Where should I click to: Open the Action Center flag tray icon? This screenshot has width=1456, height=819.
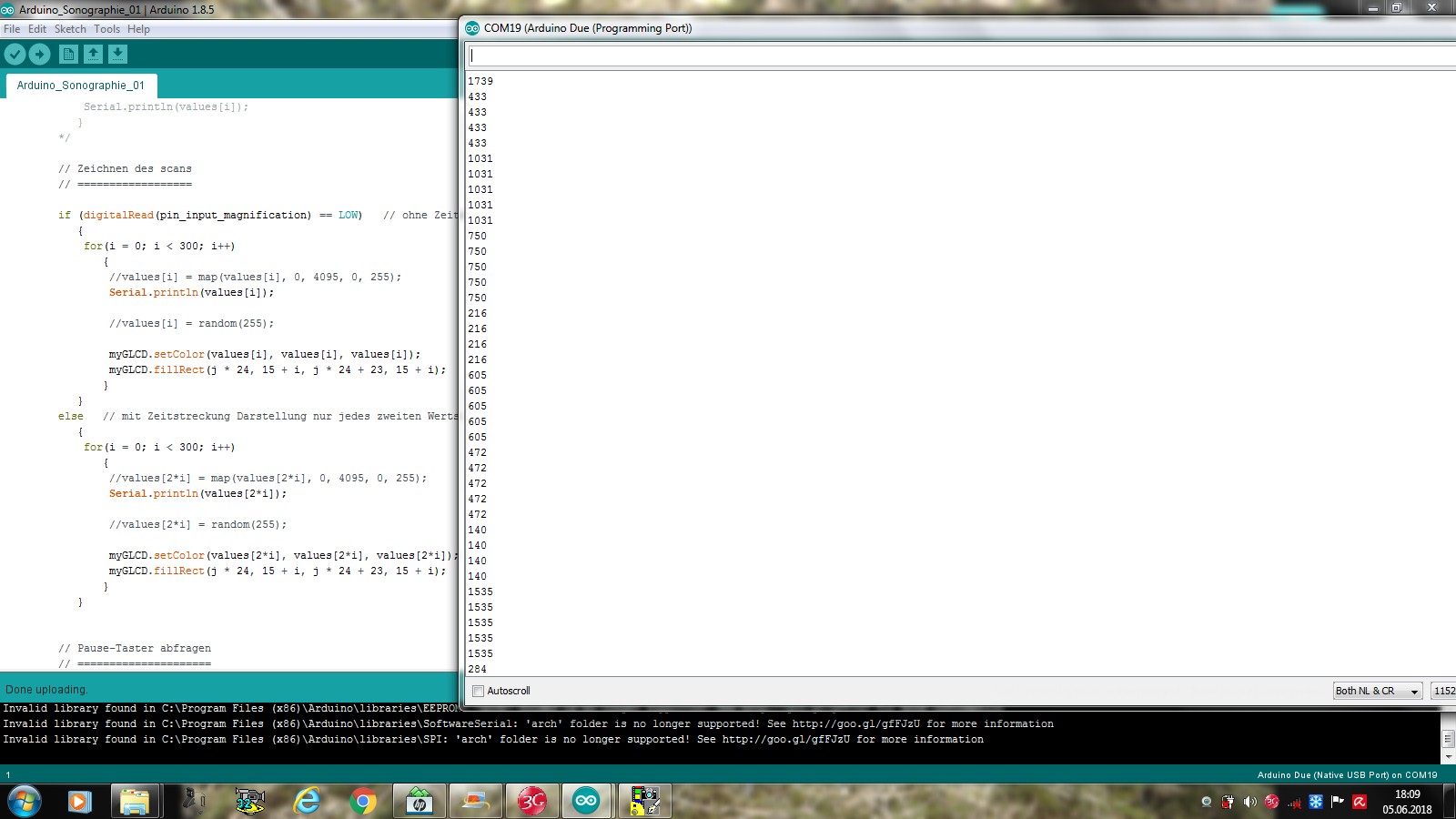coord(1338,802)
